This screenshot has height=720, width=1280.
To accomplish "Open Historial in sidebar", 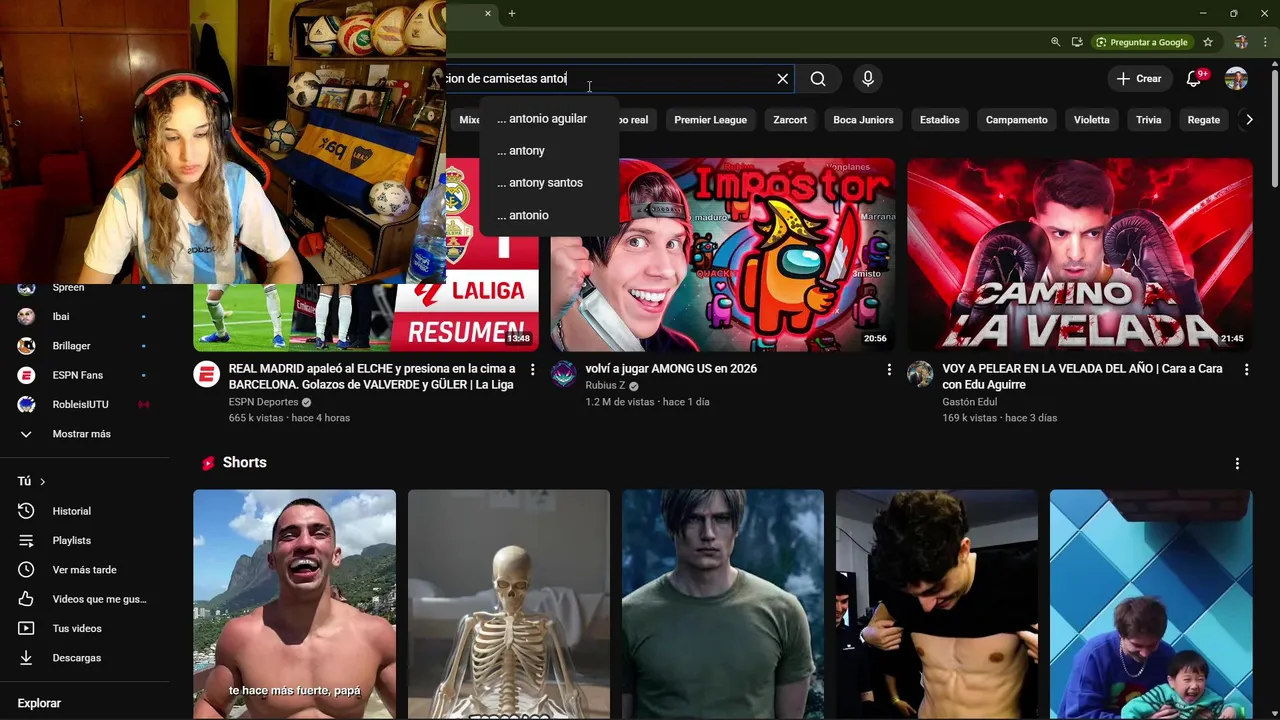I will click(84, 511).
